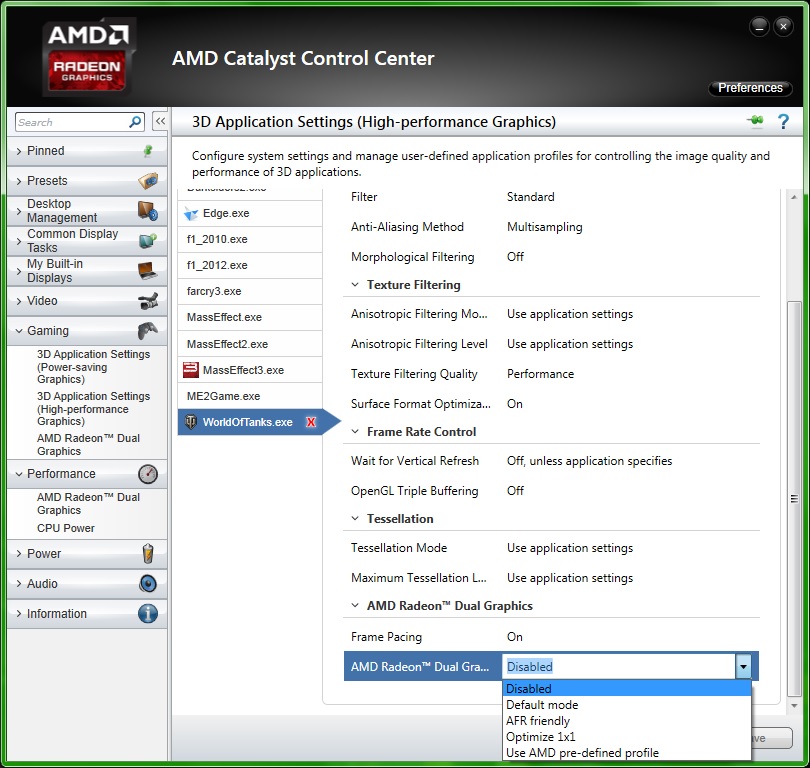The image size is (810, 768).
Task: Click the Information icon in the sidebar
Action: coord(148,614)
